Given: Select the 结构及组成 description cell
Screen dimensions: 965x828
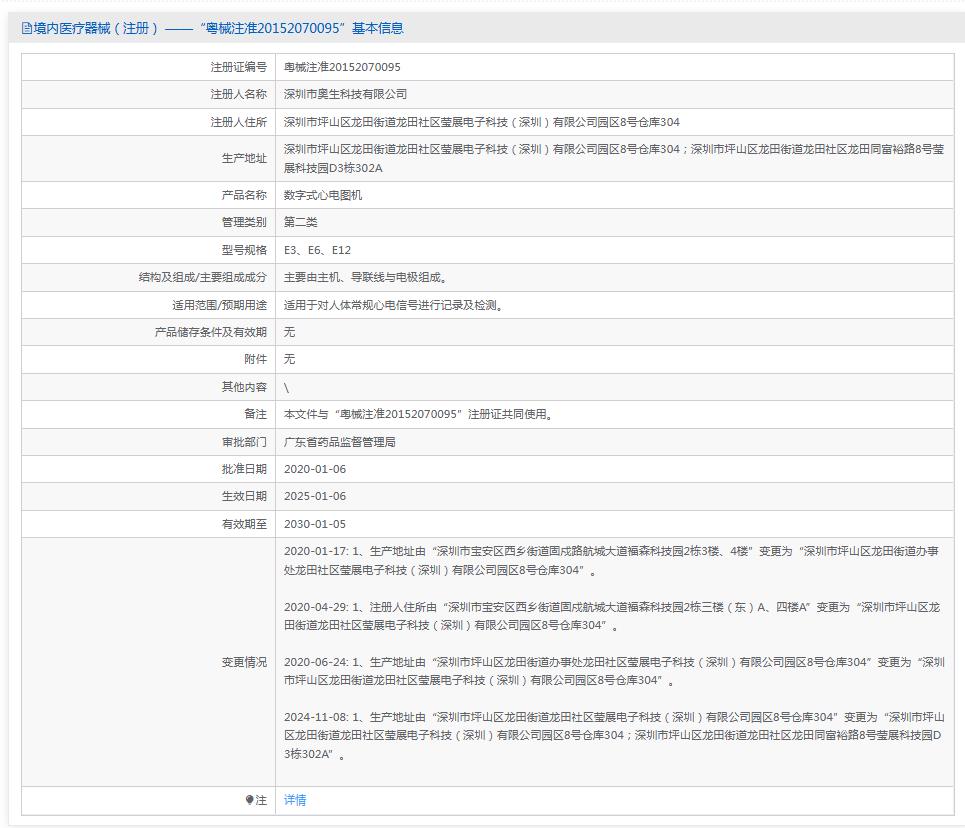Looking at the screenshot, I should (350, 277).
